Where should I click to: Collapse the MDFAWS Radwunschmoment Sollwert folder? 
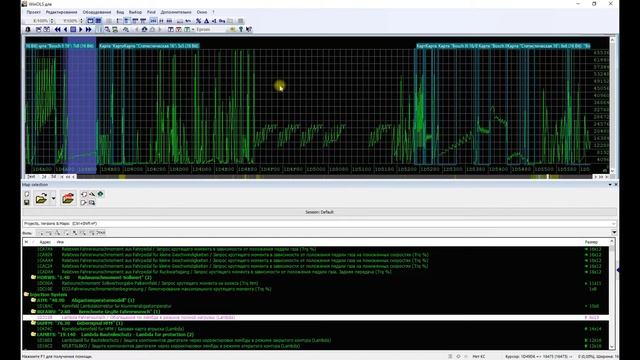(33, 277)
